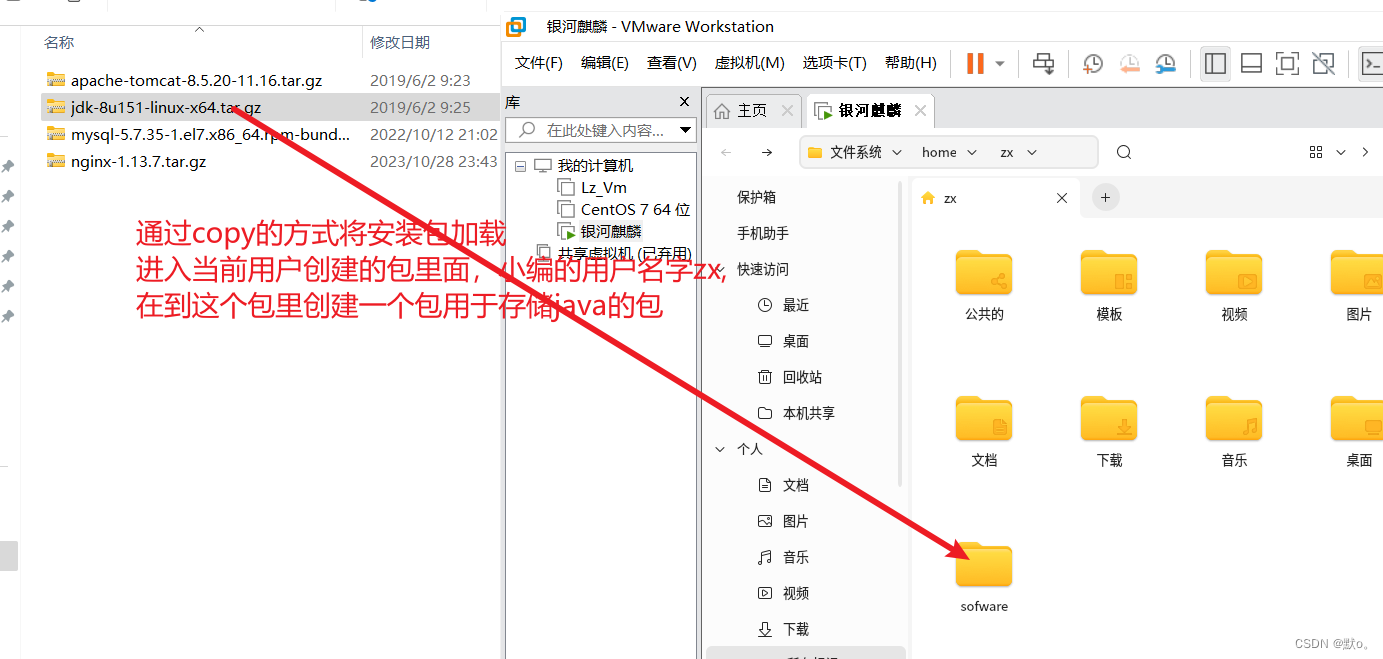Toggle the library sidebar view in VMware toolbar
This screenshot has height=659, width=1383.
1215,64
